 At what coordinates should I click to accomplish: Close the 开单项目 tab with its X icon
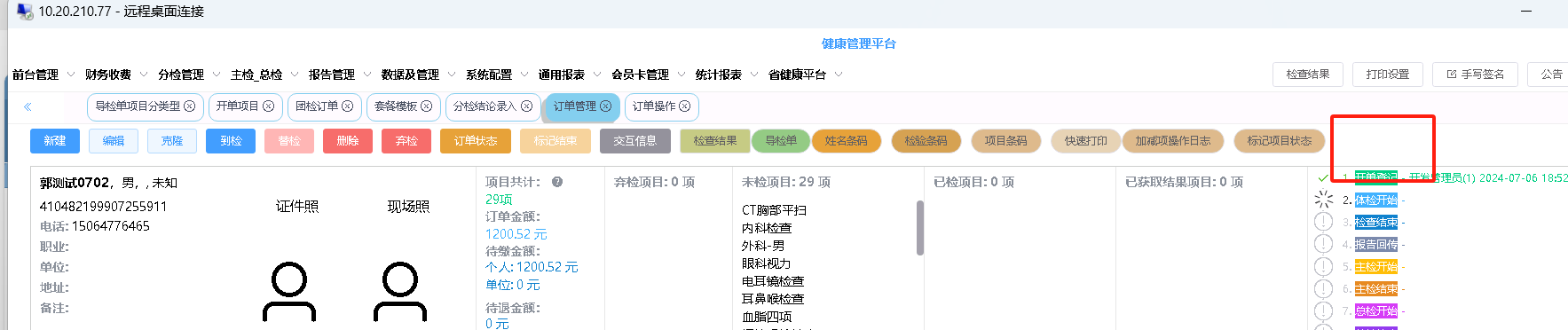click(268, 106)
